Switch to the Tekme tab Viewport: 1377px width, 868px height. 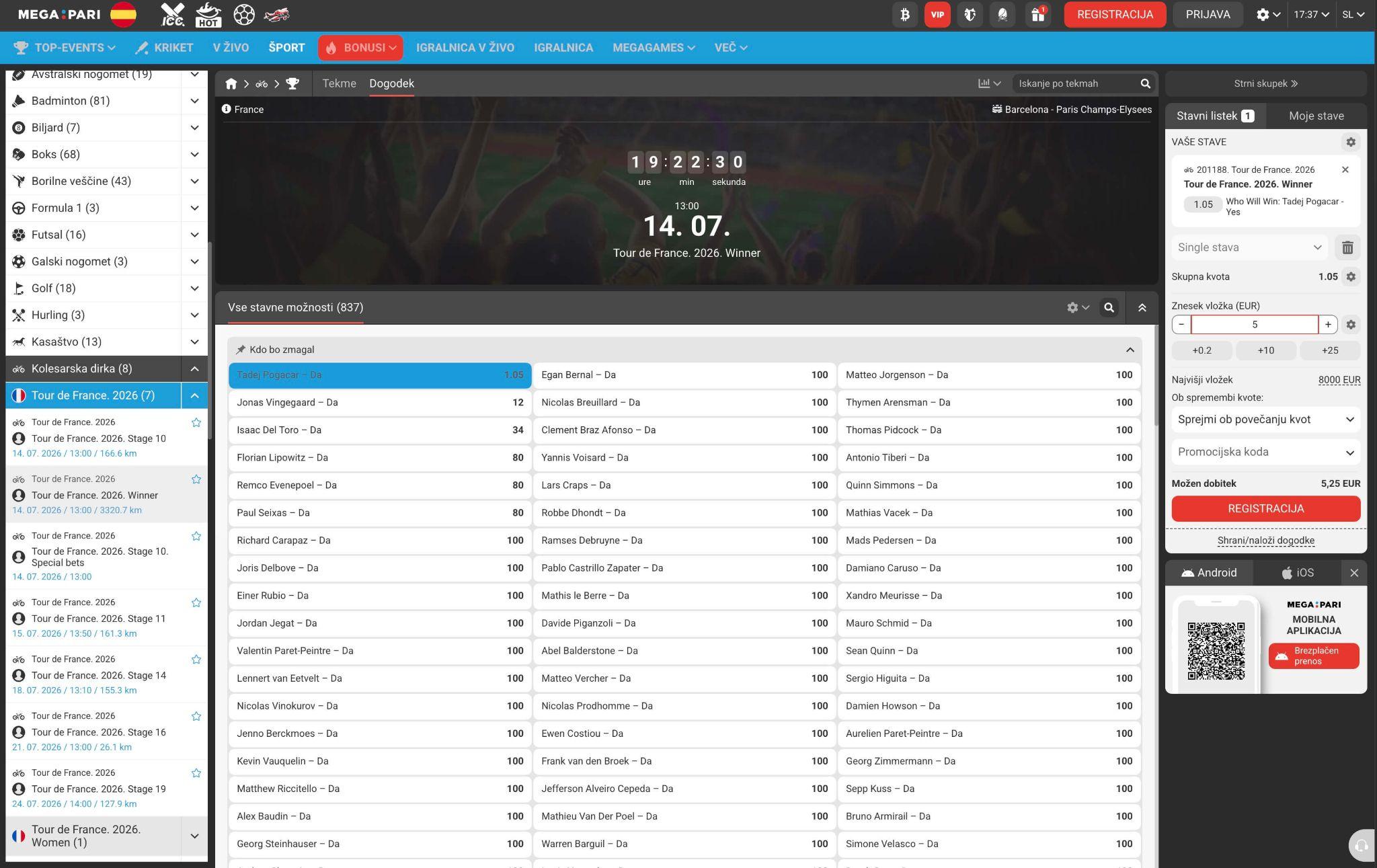tap(339, 83)
